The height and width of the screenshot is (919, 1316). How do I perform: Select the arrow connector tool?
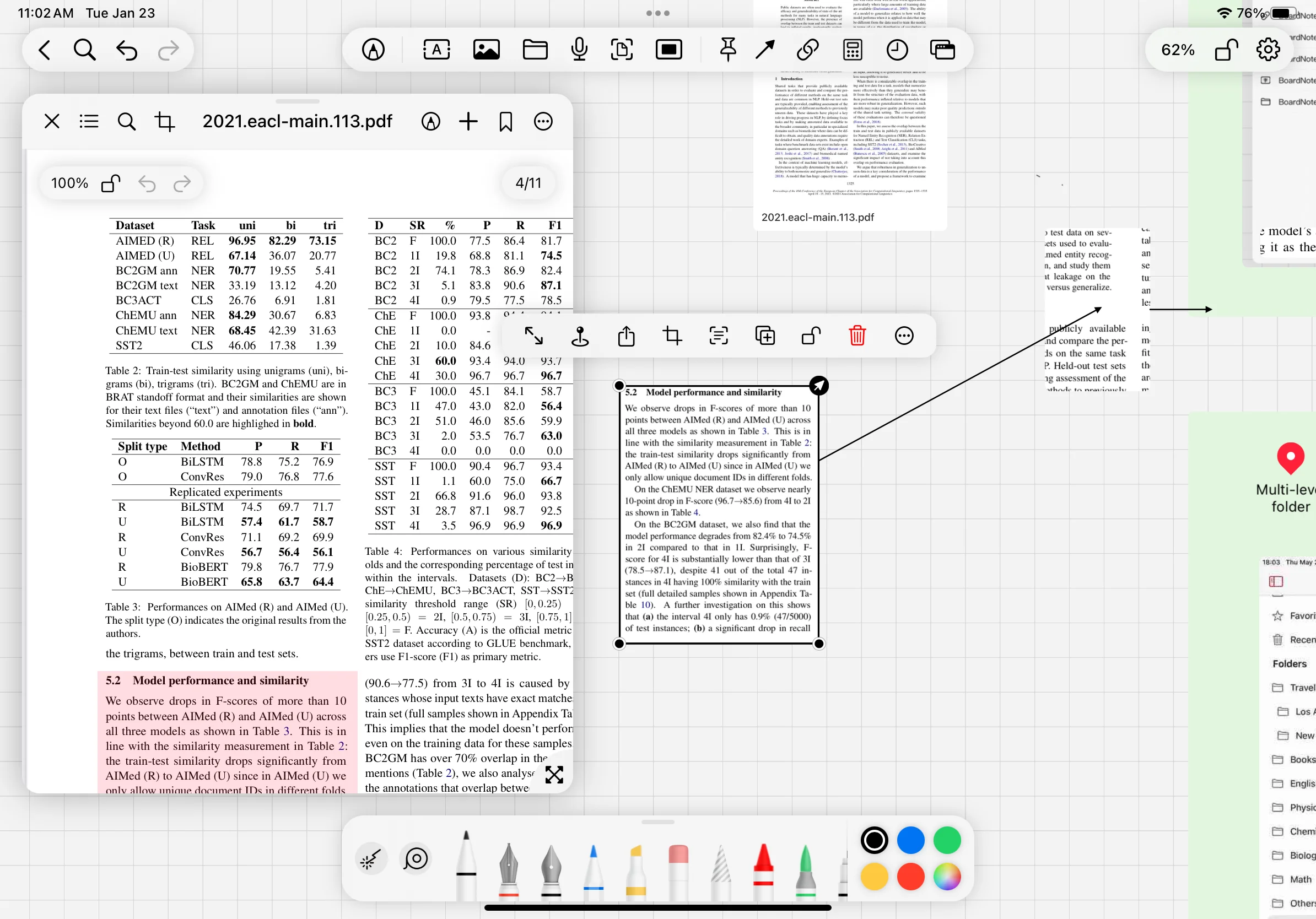(x=764, y=50)
